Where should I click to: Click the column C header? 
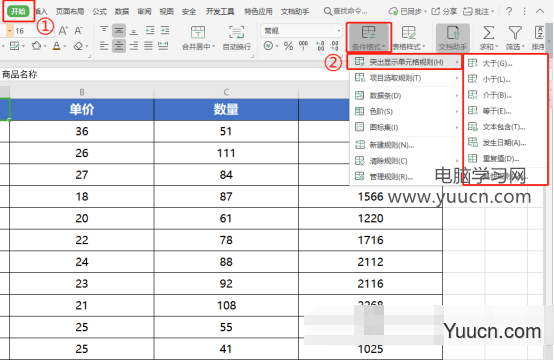pyautogui.click(x=226, y=92)
